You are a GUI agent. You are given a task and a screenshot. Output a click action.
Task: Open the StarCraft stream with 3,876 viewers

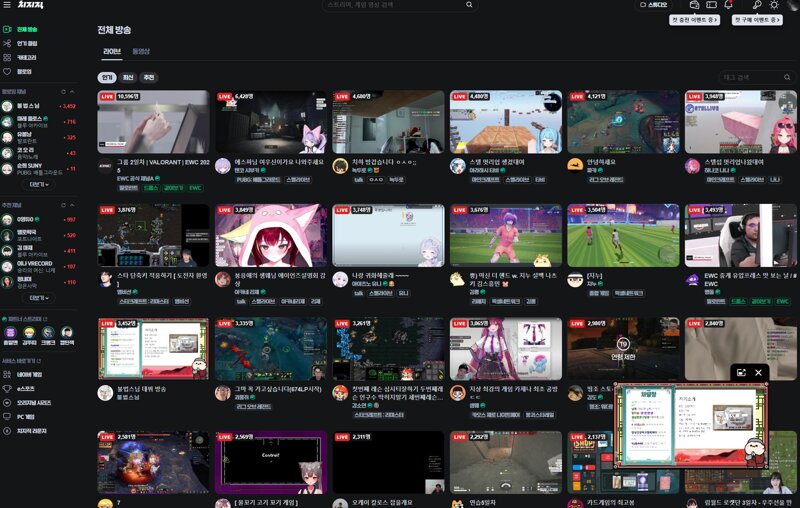click(153, 236)
